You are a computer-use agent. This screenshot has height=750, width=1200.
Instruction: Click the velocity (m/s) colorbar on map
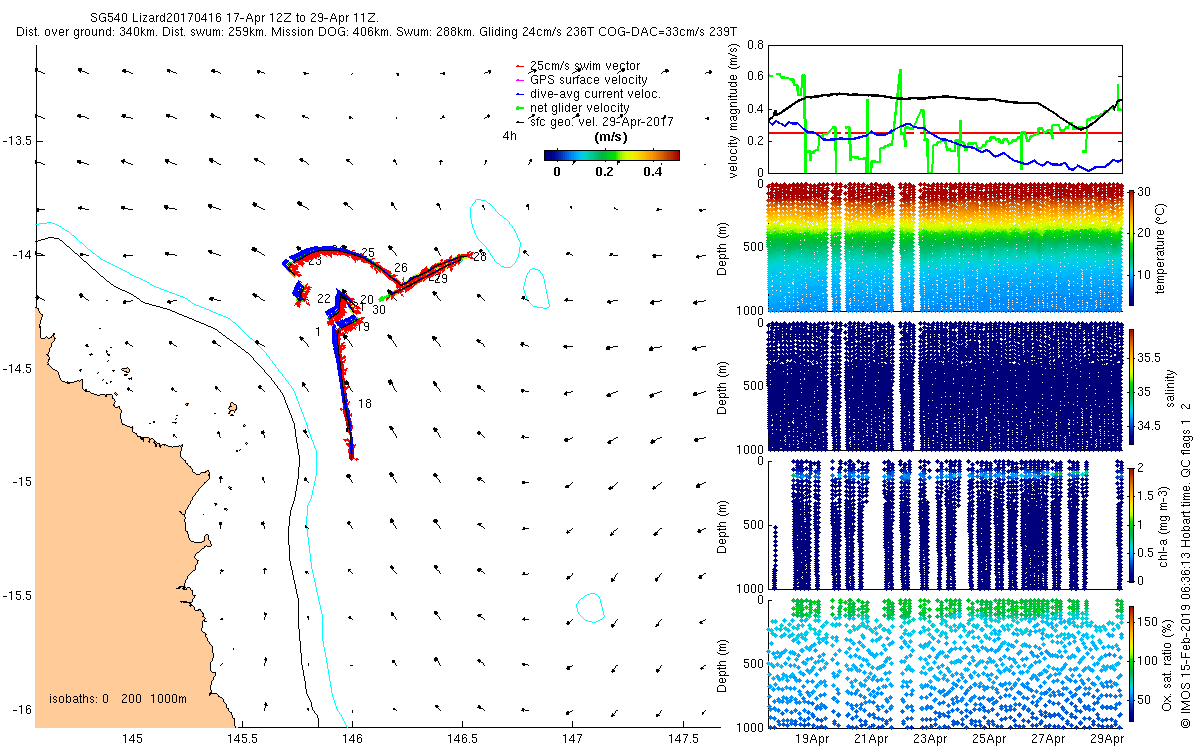pyautogui.click(x=612, y=155)
